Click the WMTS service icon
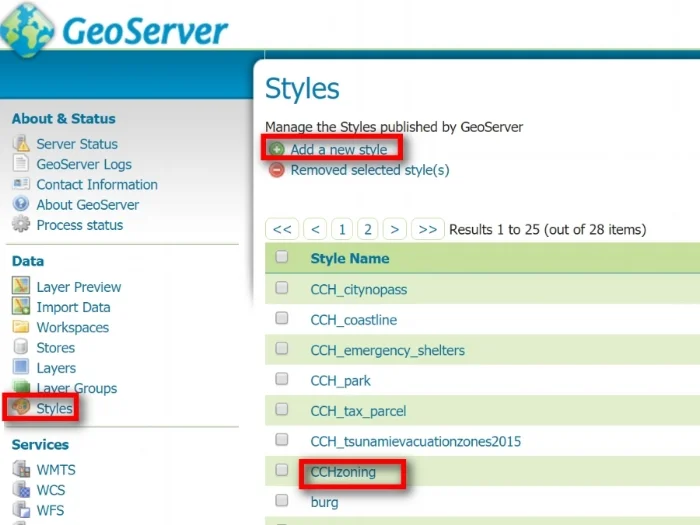The width and height of the screenshot is (700, 525). (x=21, y=469)
